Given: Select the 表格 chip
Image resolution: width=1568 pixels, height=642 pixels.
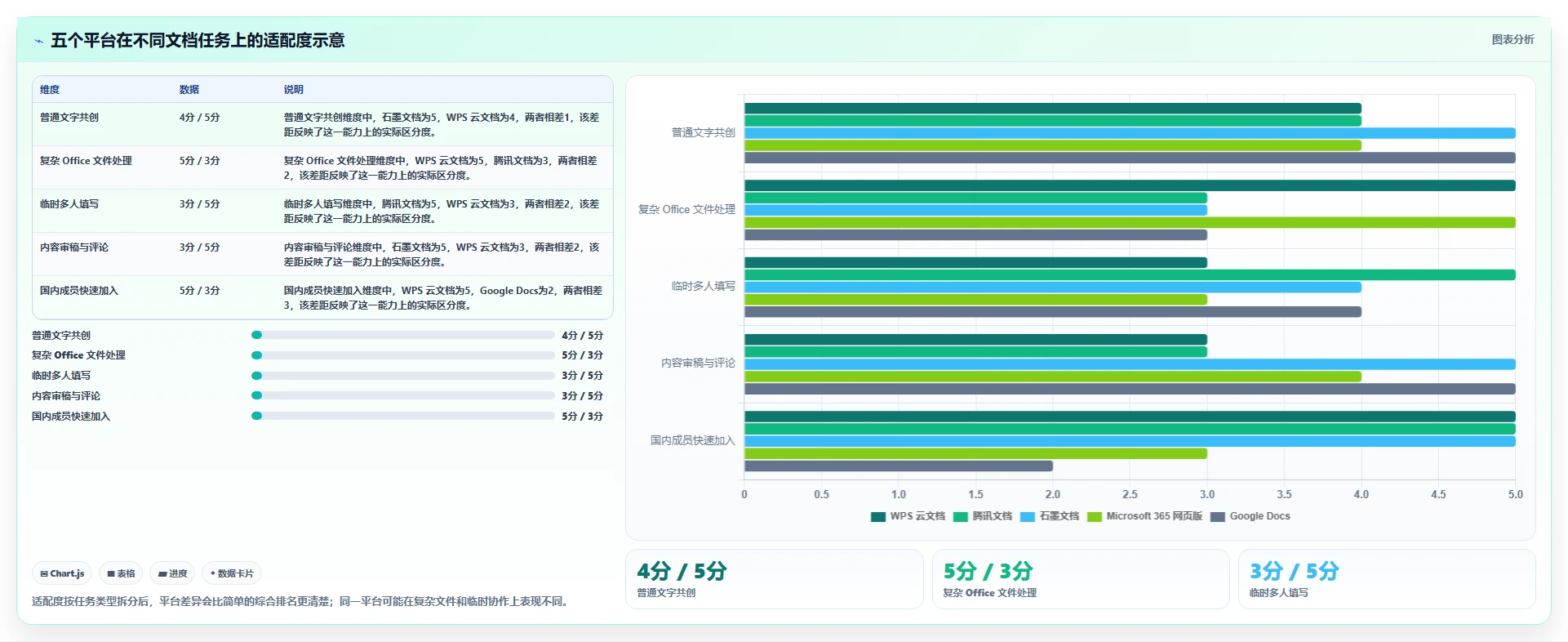Looking at the screenshot, I should tap(121, 573).
